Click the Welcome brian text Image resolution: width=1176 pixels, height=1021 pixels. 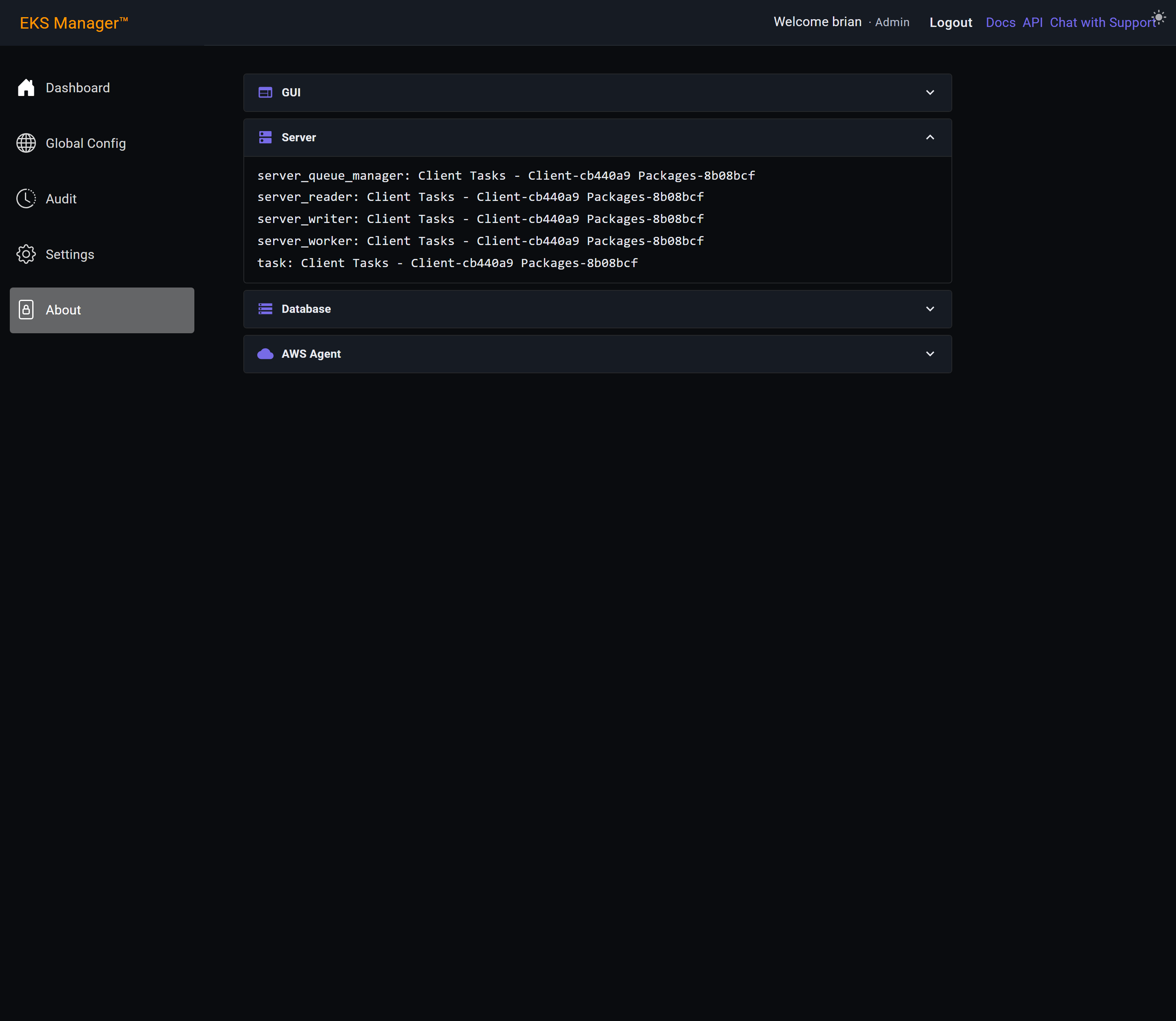(817, 22)
